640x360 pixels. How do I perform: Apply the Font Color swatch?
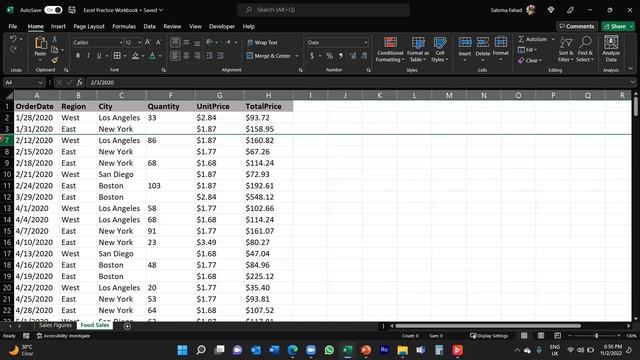(152, 56)
